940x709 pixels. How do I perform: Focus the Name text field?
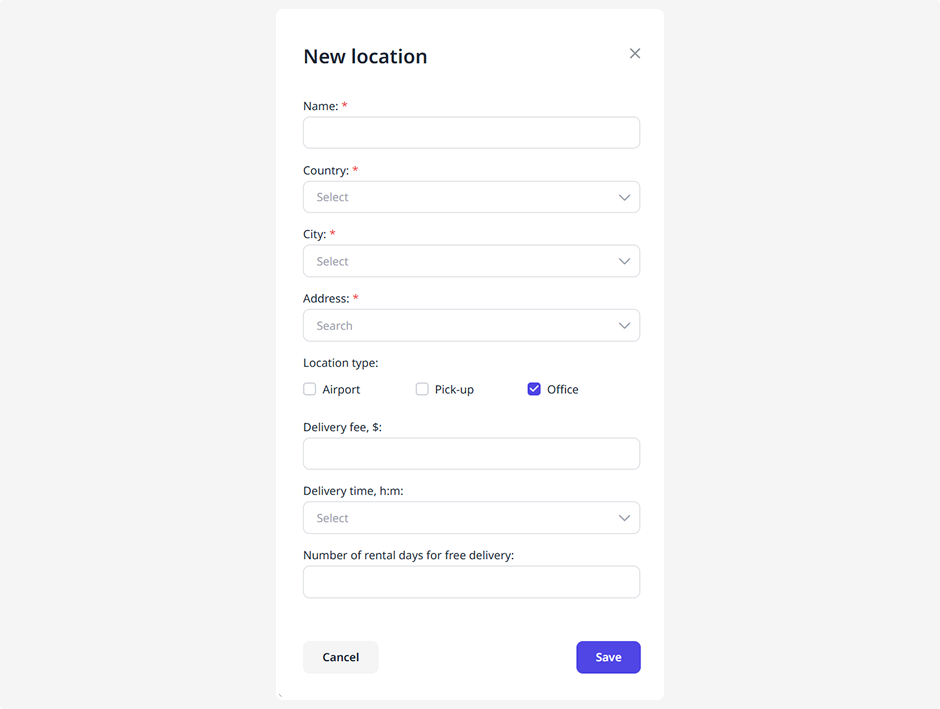click(471, 133)
